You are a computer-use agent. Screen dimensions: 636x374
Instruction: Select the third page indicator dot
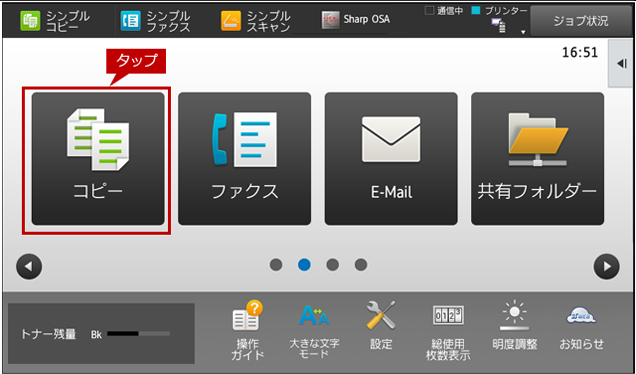[x=333, y=265]
